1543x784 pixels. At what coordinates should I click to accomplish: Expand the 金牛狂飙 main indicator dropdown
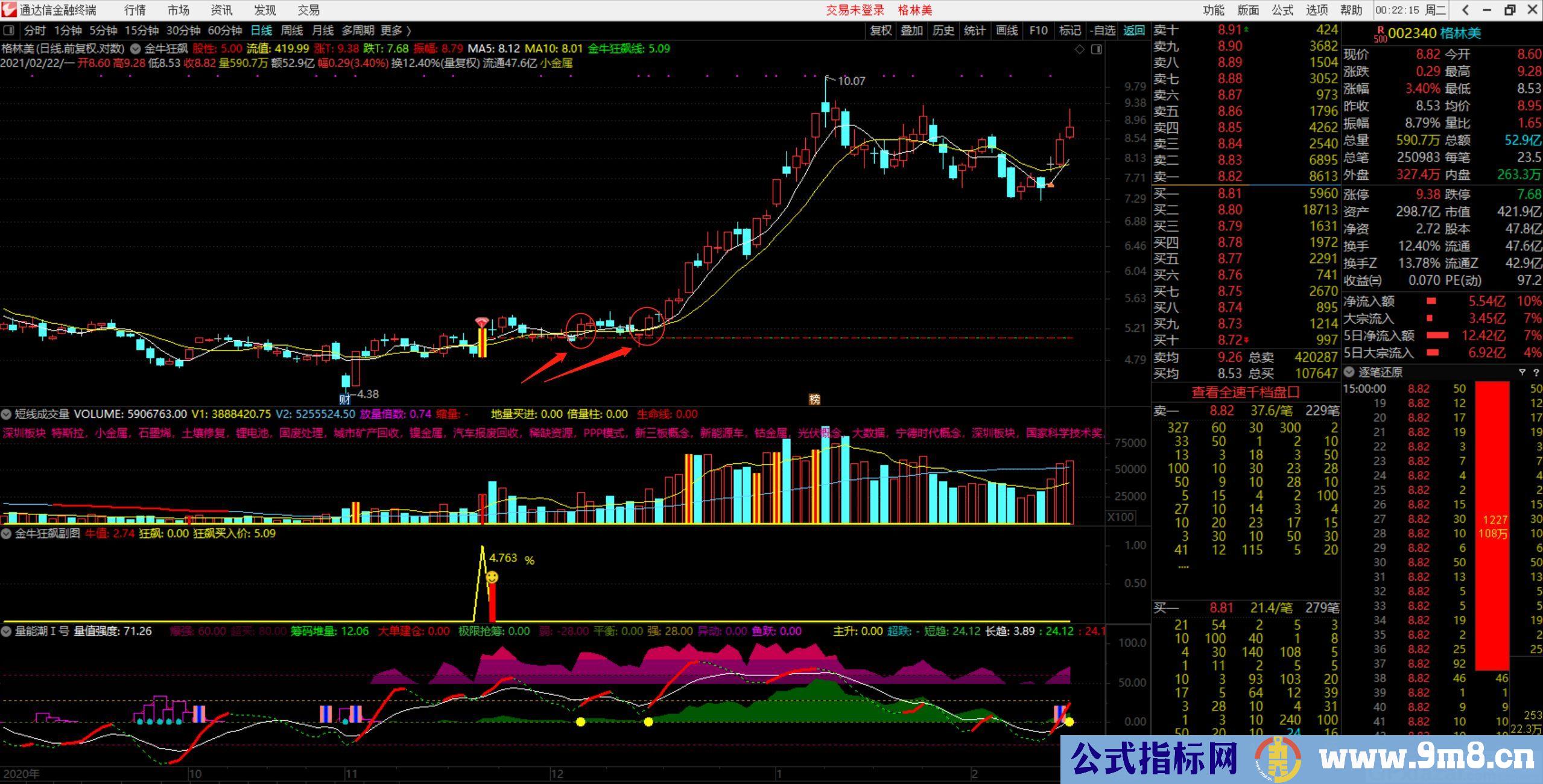136,49
